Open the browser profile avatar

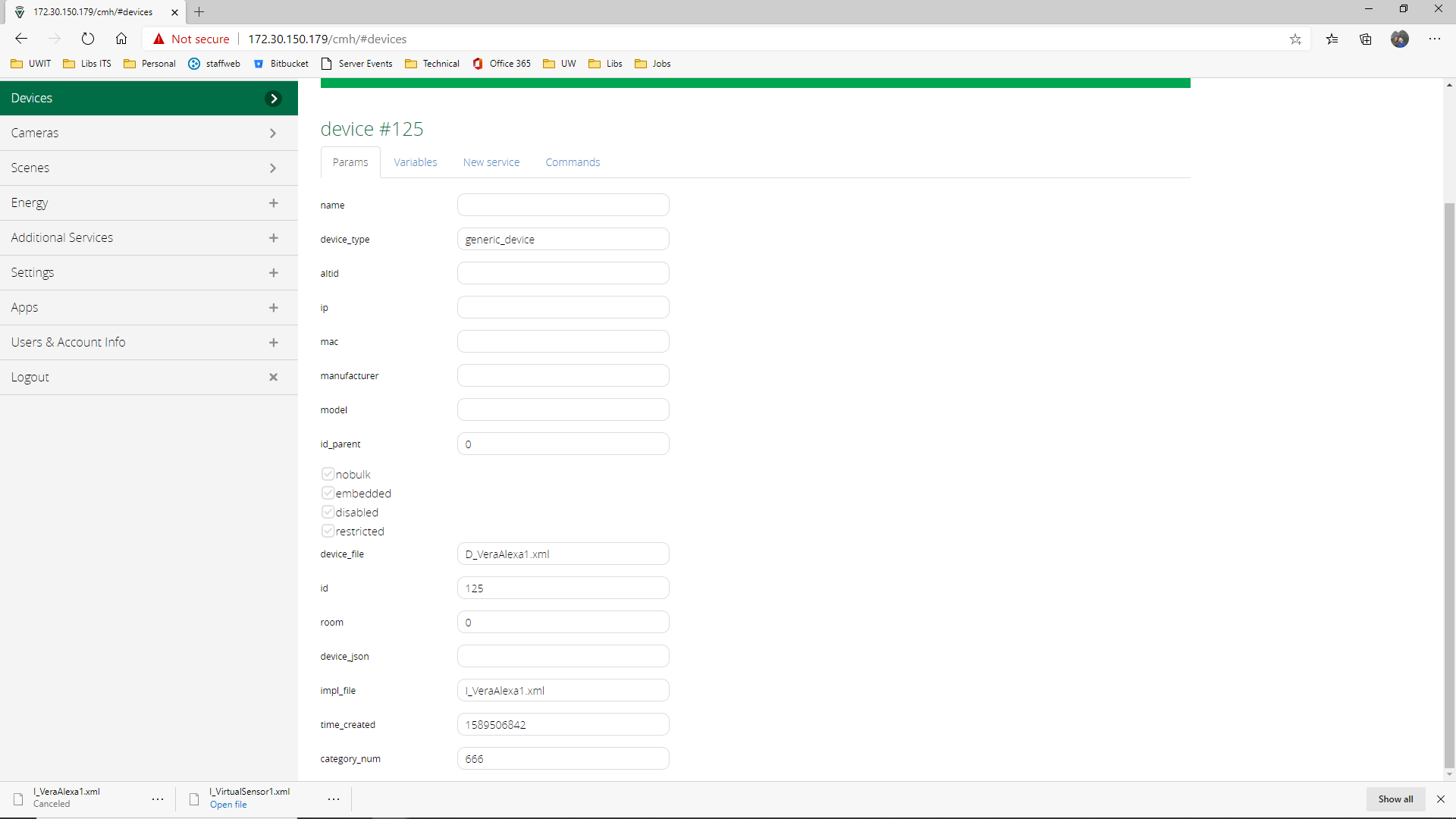tap(1400, 39)
